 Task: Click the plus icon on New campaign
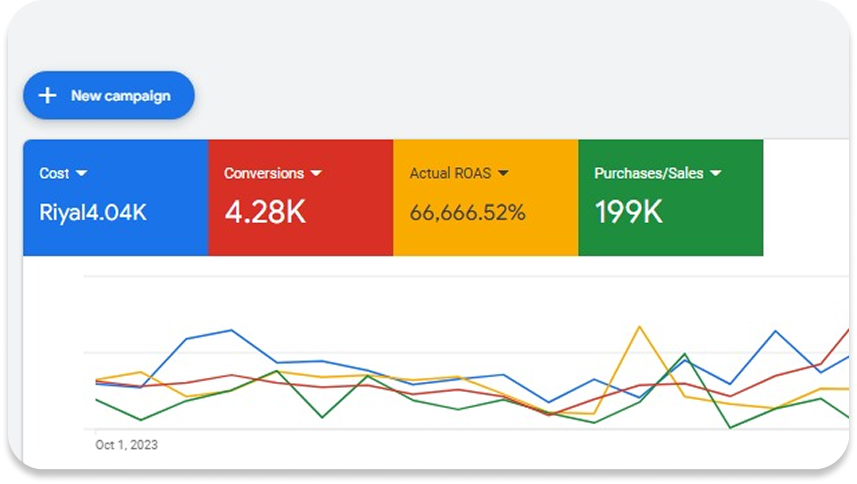point(47,96)
